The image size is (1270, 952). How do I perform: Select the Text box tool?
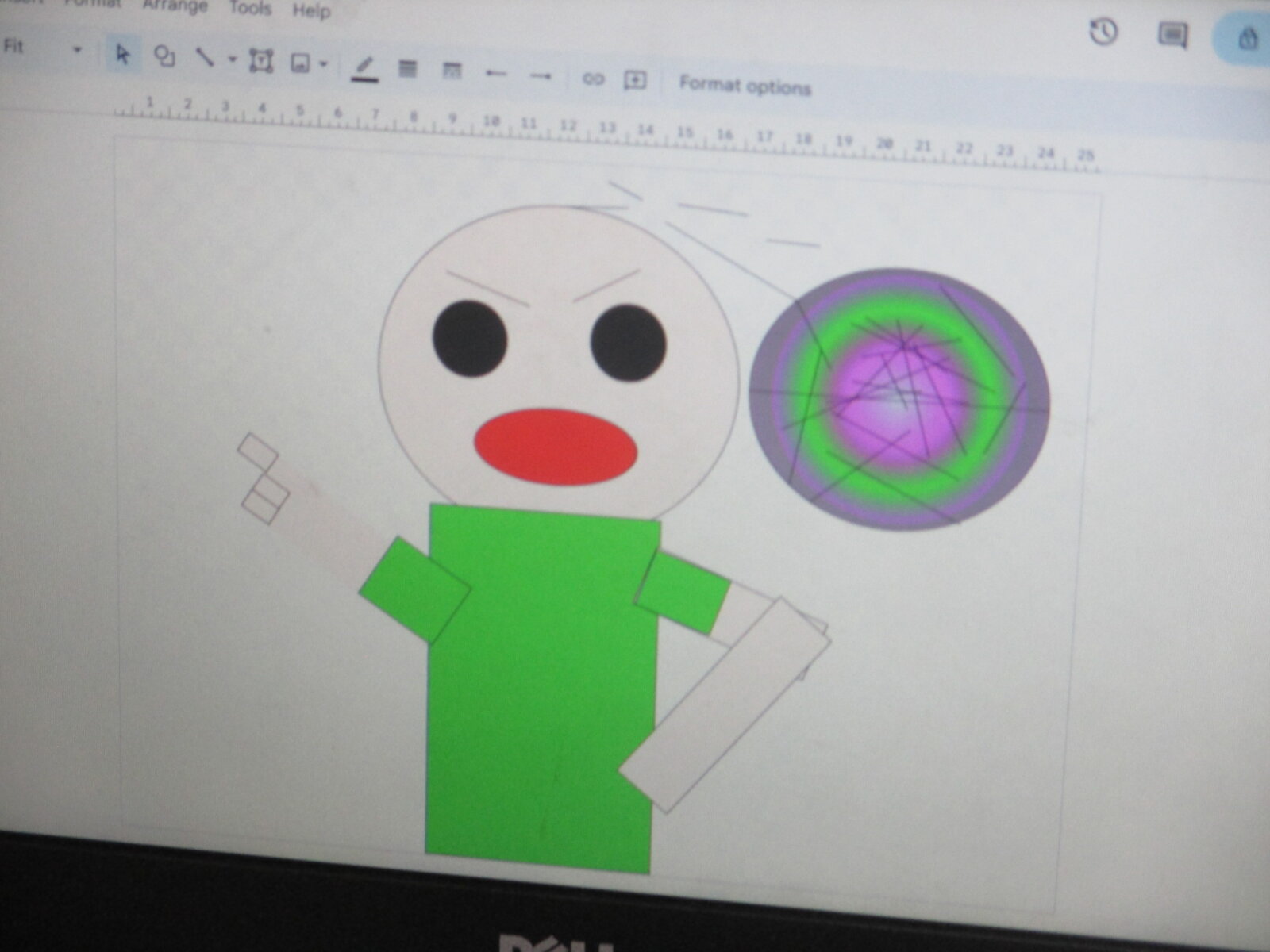pos(261,61)
